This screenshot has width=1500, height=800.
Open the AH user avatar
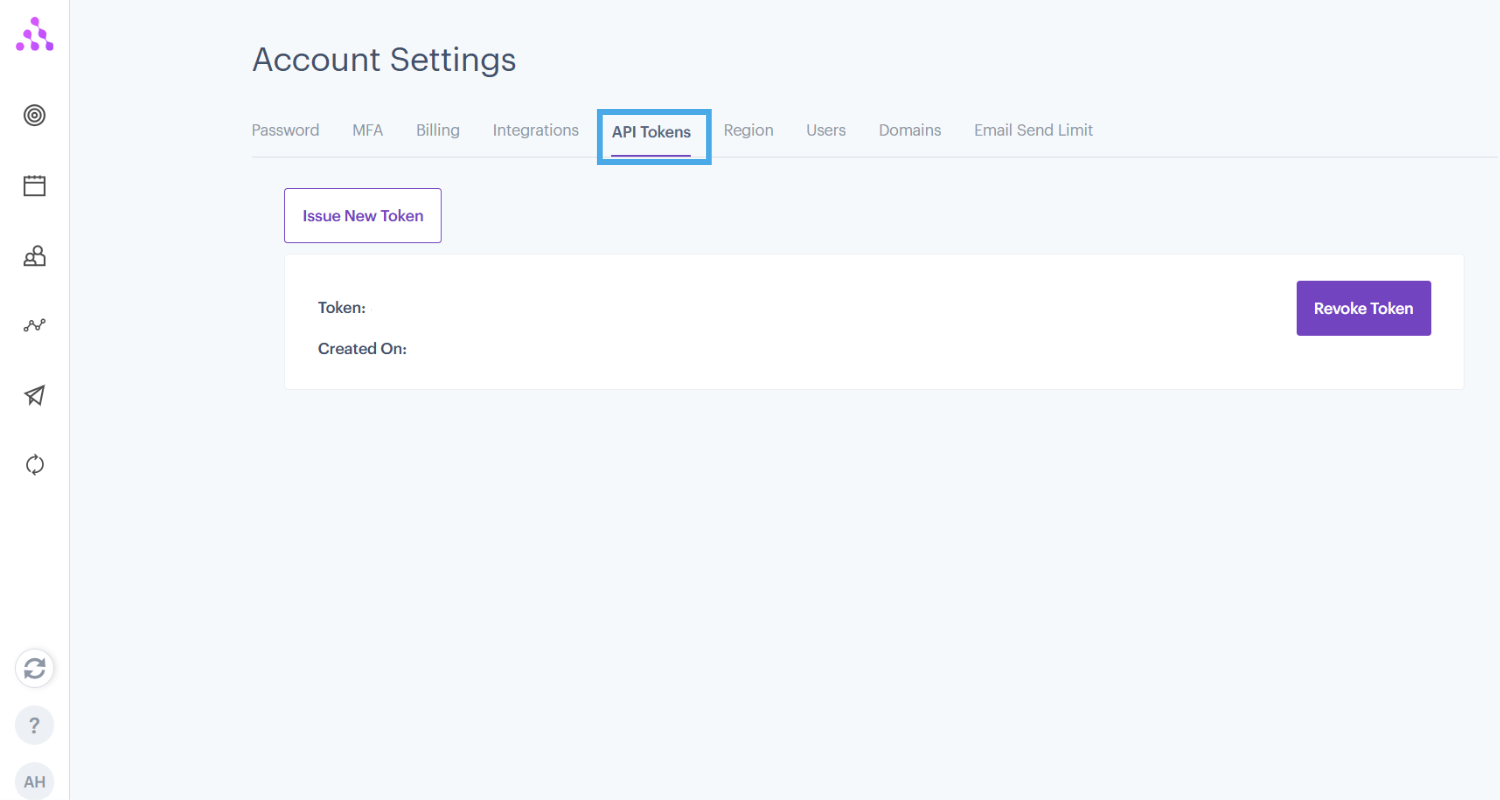pyautogui.click(x=35, y=781)
